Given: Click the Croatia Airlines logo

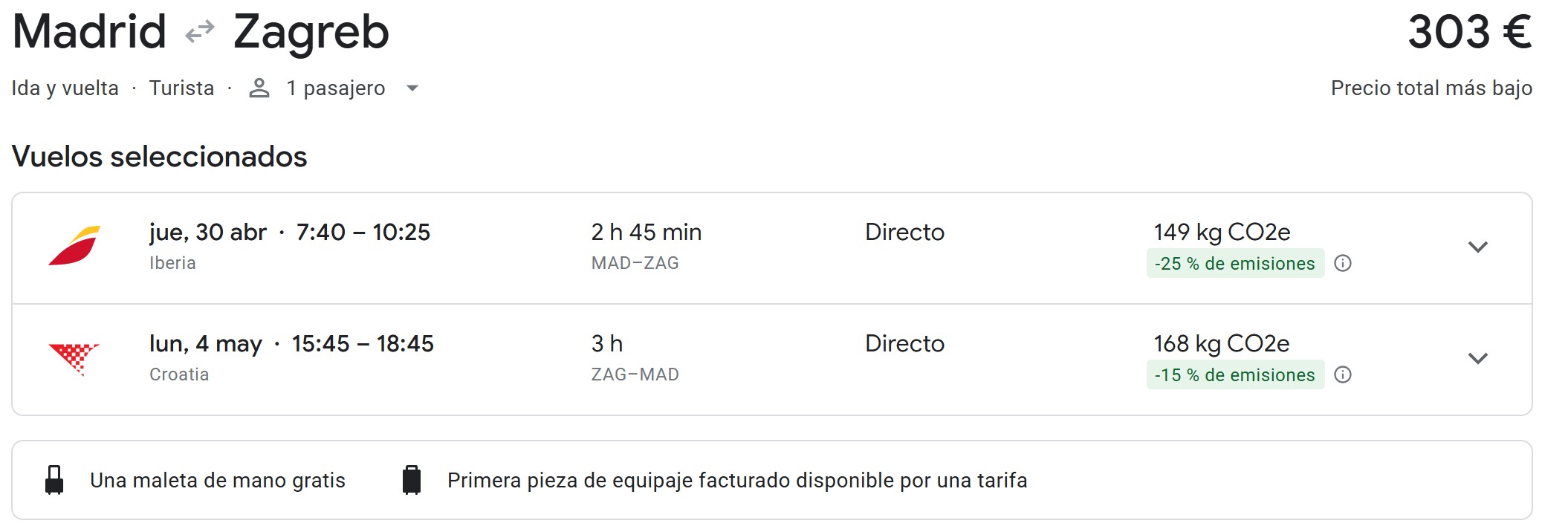Looking at the screenshot, I should pyautogui.click(x=74, y=359).
